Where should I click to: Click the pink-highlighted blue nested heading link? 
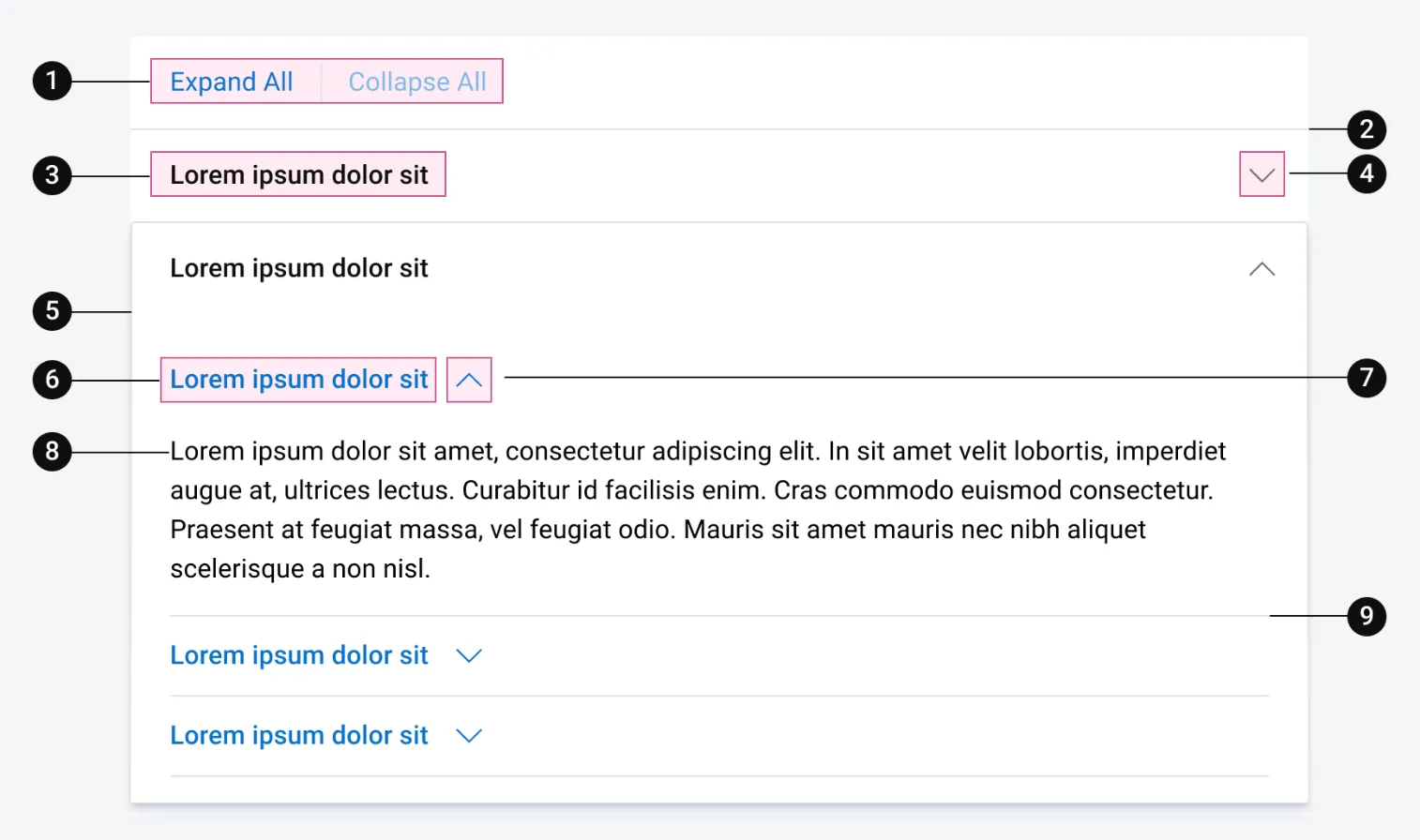point(298,380)
